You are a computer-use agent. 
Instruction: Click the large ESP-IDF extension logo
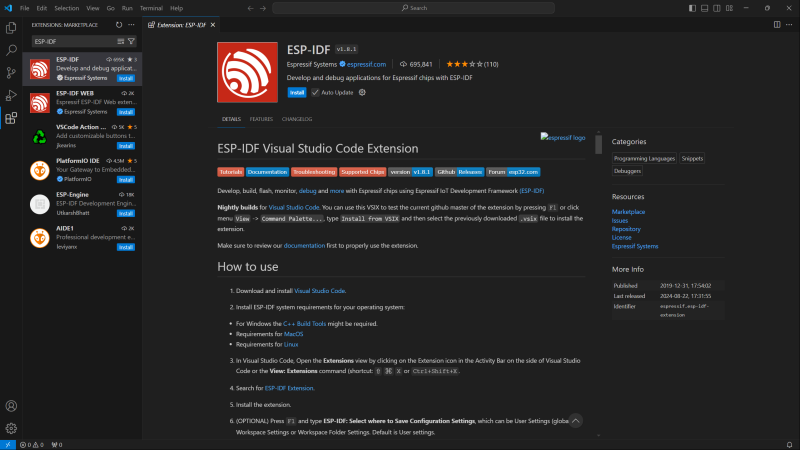pyautogui.click(x=247, y=72)
